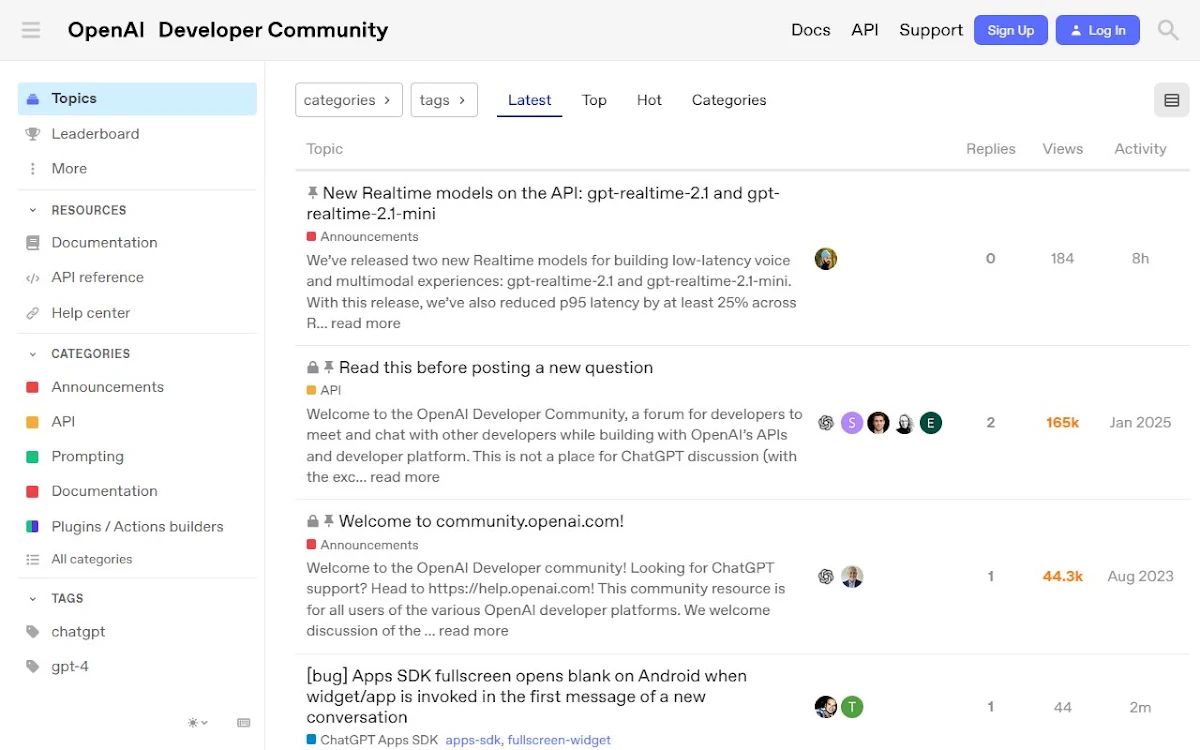Click green T avatar on Apps SDK topic
Viewport: 1200px width, 750px height.
[x=852, y=707]
